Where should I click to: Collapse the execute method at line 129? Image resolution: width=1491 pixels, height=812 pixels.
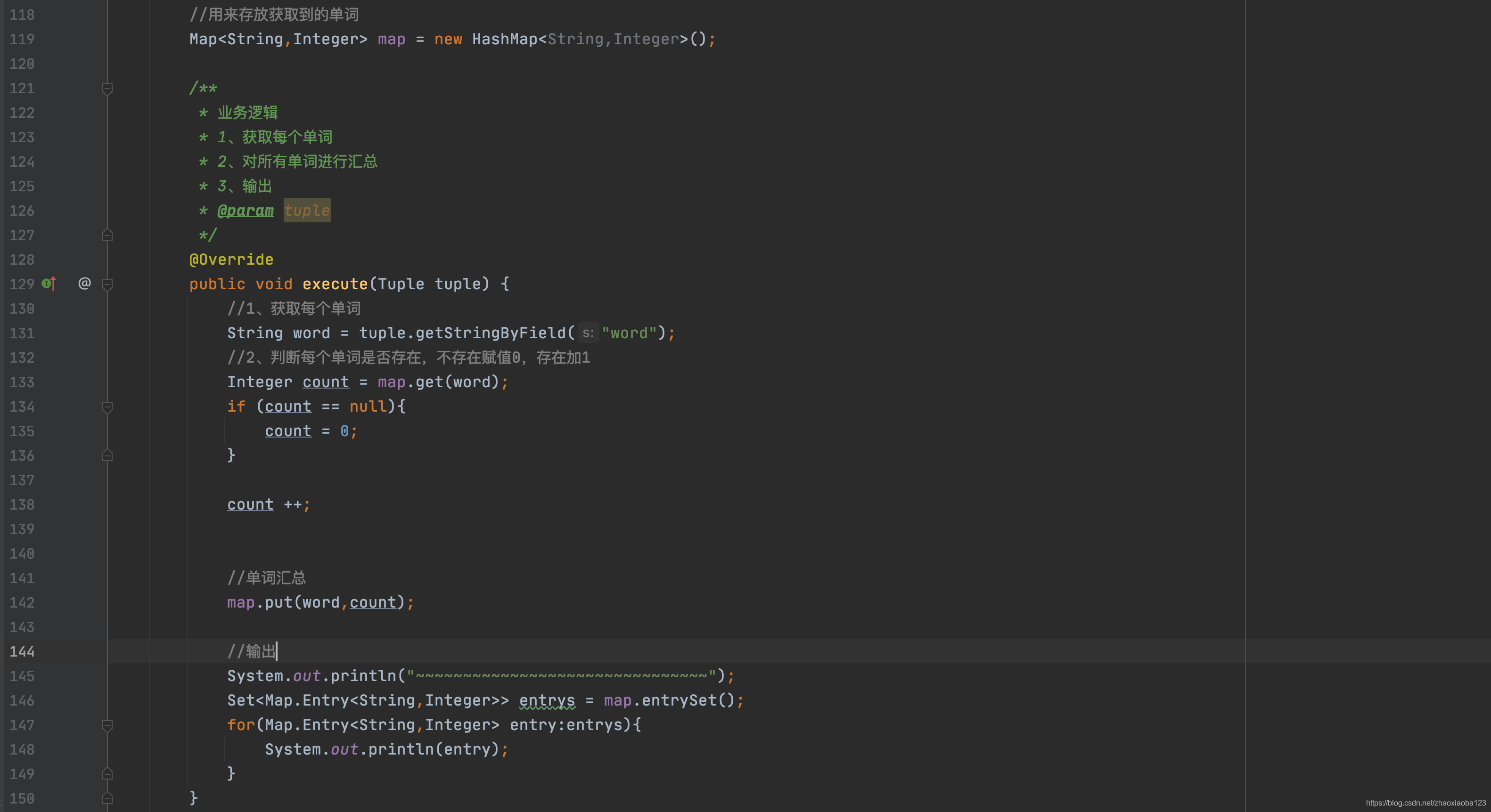pyautogui.click(x=107, y=284)
